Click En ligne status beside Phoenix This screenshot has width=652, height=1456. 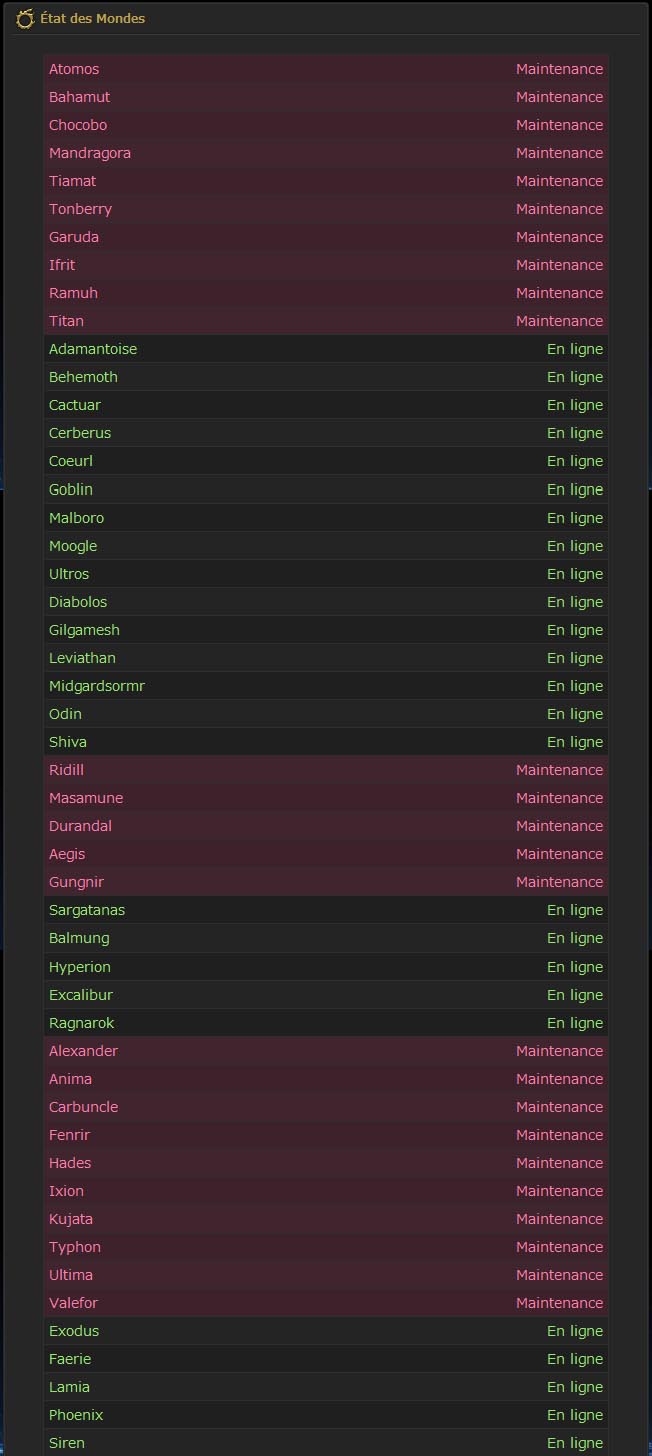[575, 1415]
